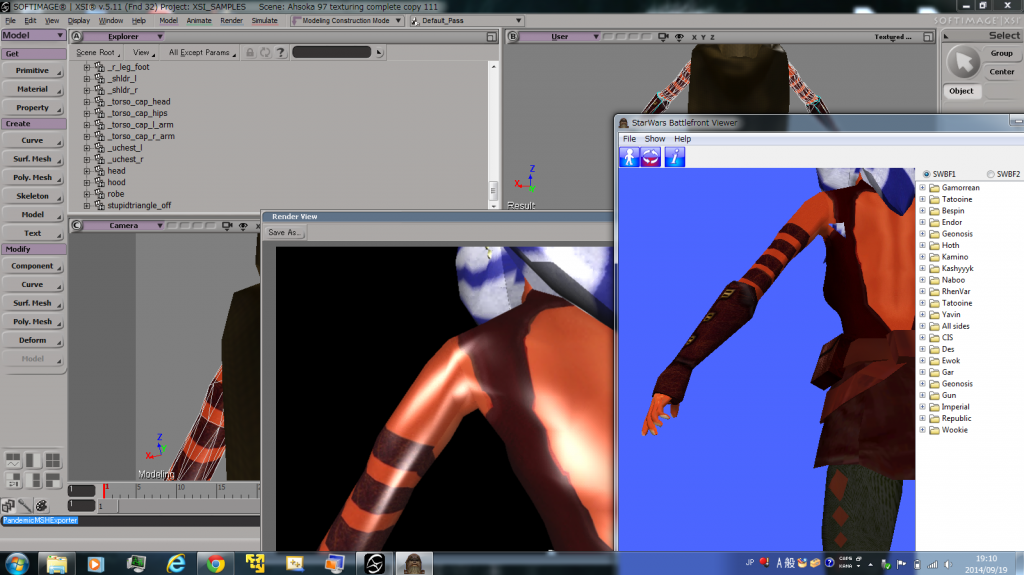Viewport: 1024px width, 575px height.
Task: Expand the Kashyyyk folder in viewer tree
Action: point(922,269)
